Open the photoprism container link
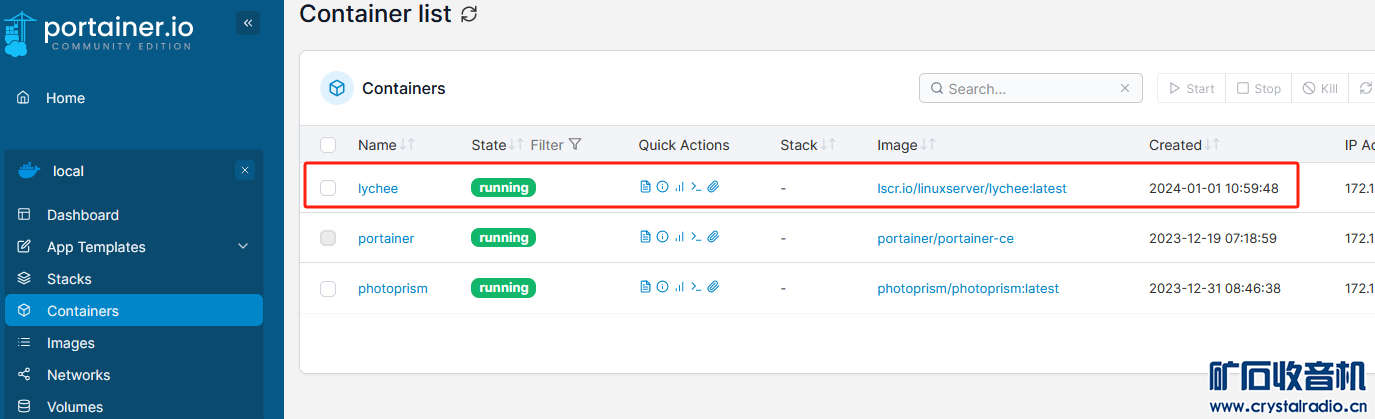The width and height of the screenshot is (1375, 419). (x=392, y=289)
